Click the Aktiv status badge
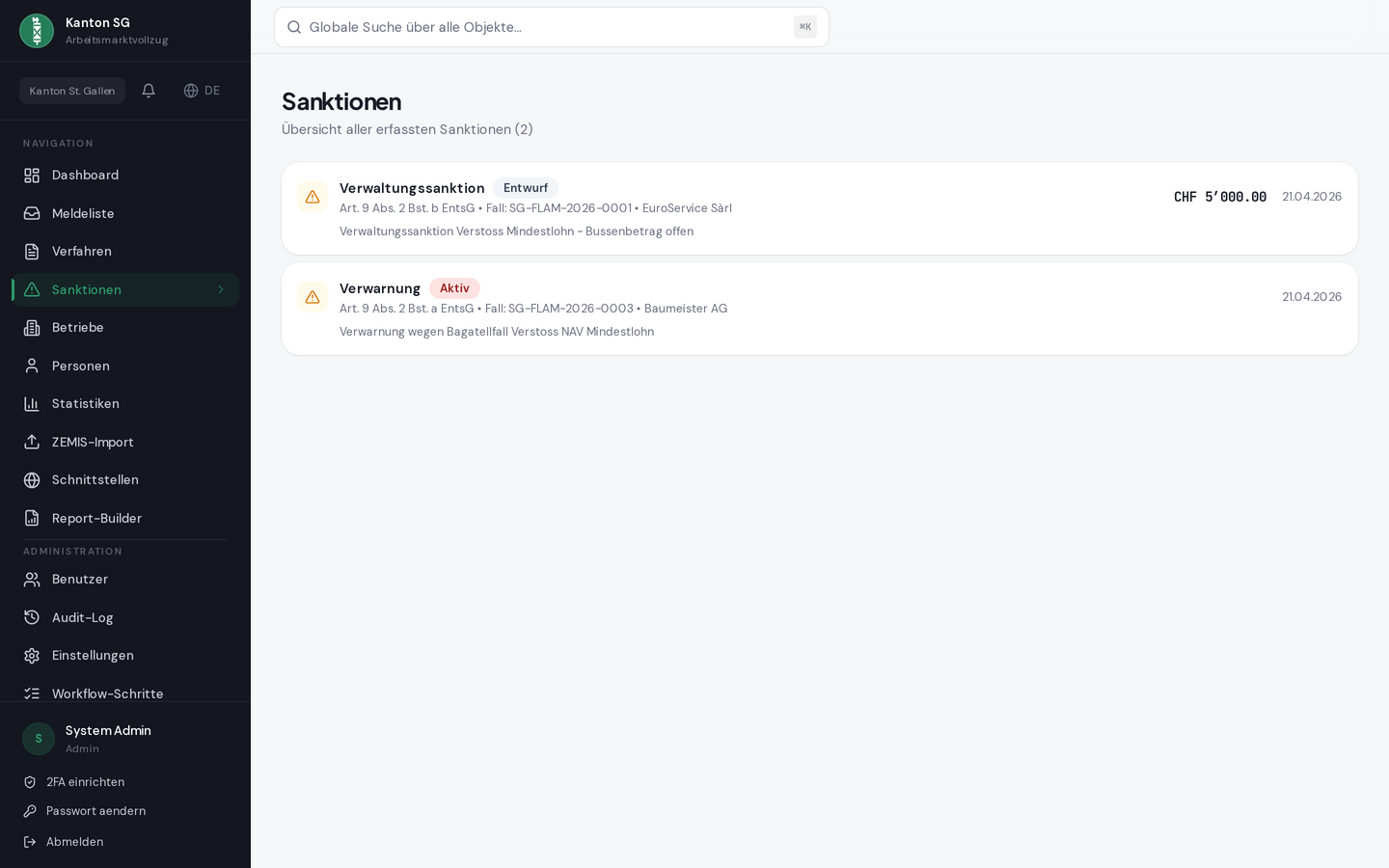The width and height of the screenshot is (1389, 868). pos(454,288)
